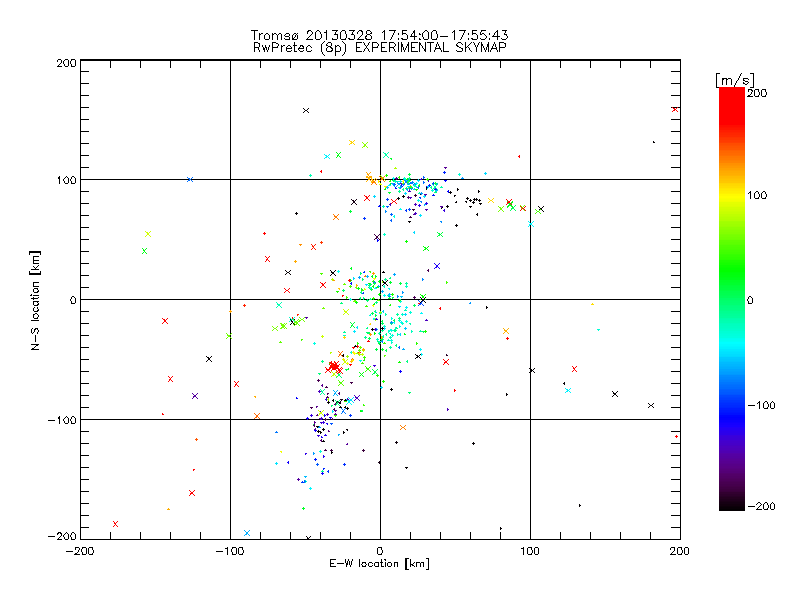The image size is (800, 600).
Task: Click the colorbar label '-200' at bottom
Action: pos(761,506)
